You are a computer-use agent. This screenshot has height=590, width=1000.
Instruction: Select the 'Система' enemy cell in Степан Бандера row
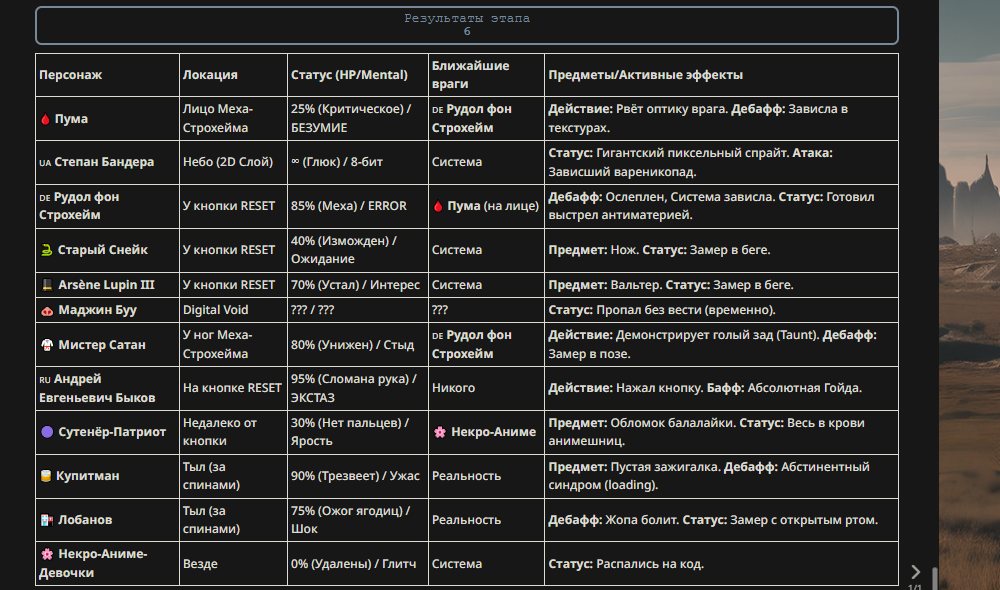click(x=486, y=163)
